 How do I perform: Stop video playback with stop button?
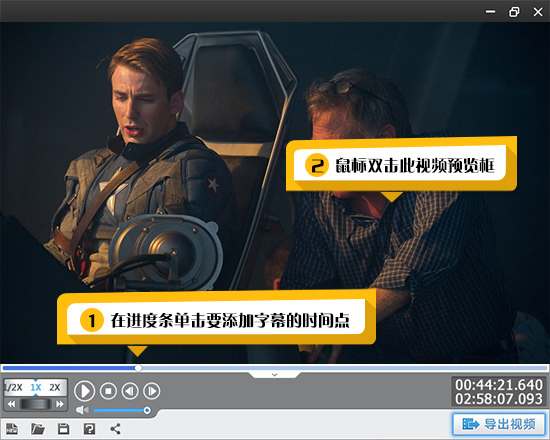pyautogui.click(x=108, y=391)
